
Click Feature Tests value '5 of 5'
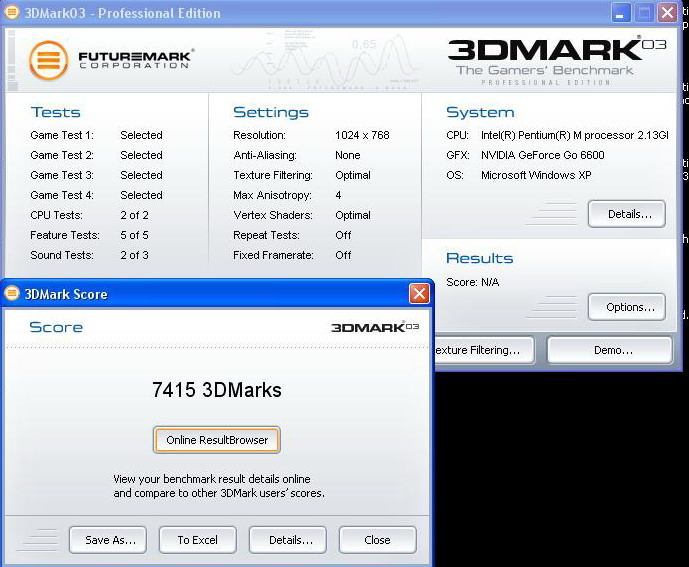click(x=134, y=235)
